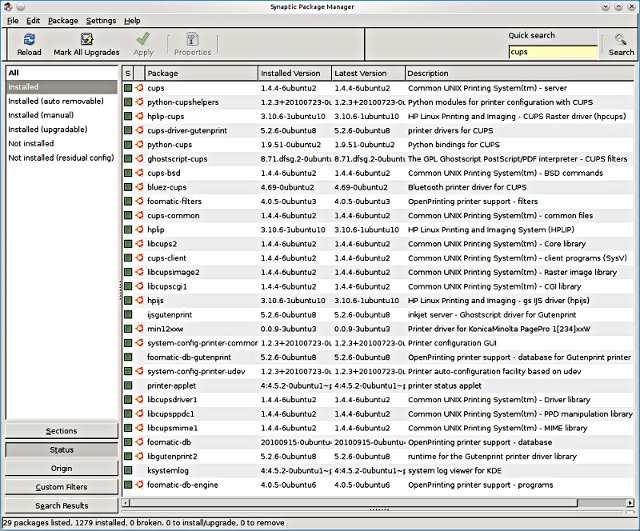Click the Ubuntu logo icon beside foomatic-db
The image size is (640, 531).
point(139,441)
